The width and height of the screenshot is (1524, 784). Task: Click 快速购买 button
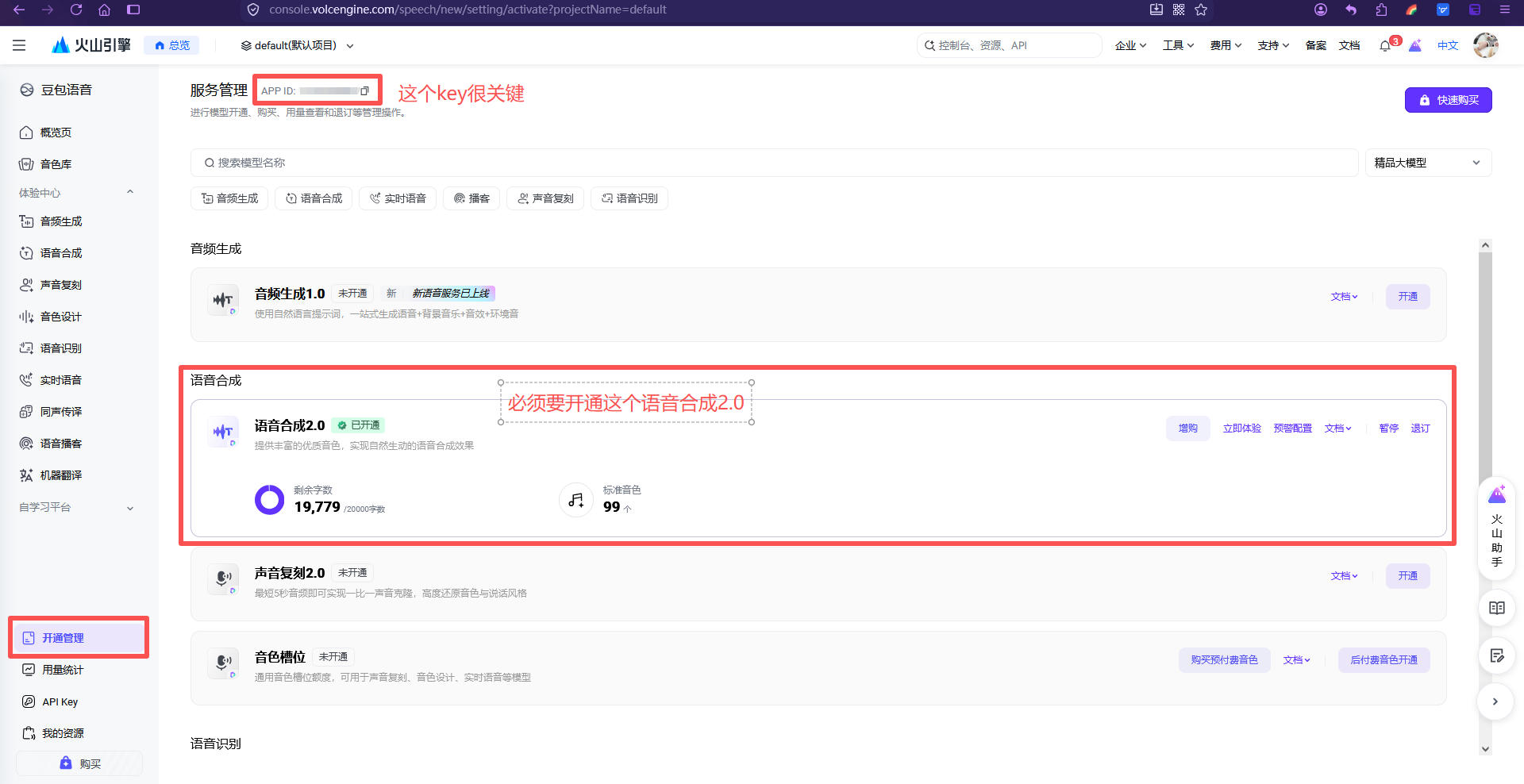pyautogui.click(x=1448, y=100)
